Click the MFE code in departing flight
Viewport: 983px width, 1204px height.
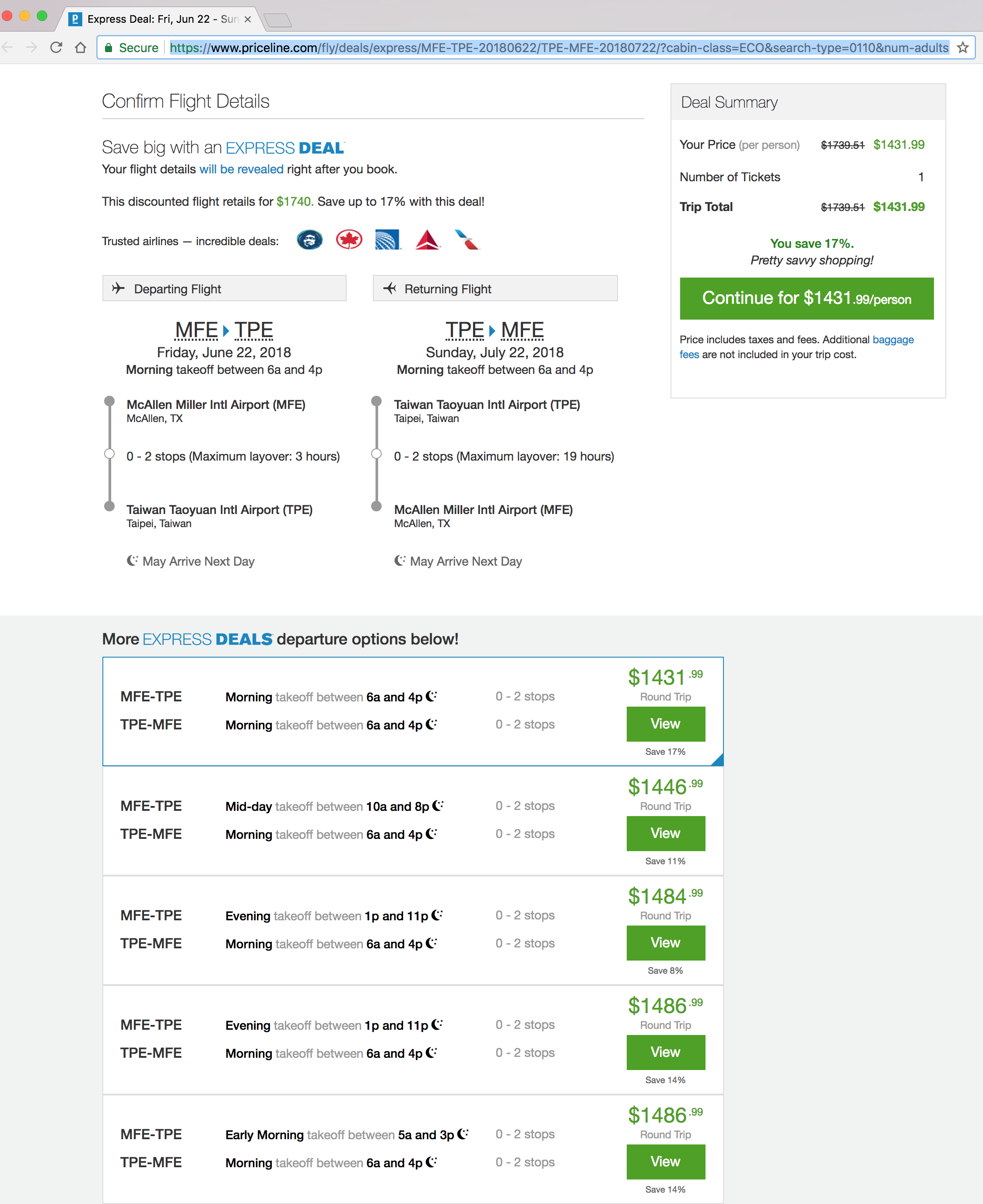(196, 330)
